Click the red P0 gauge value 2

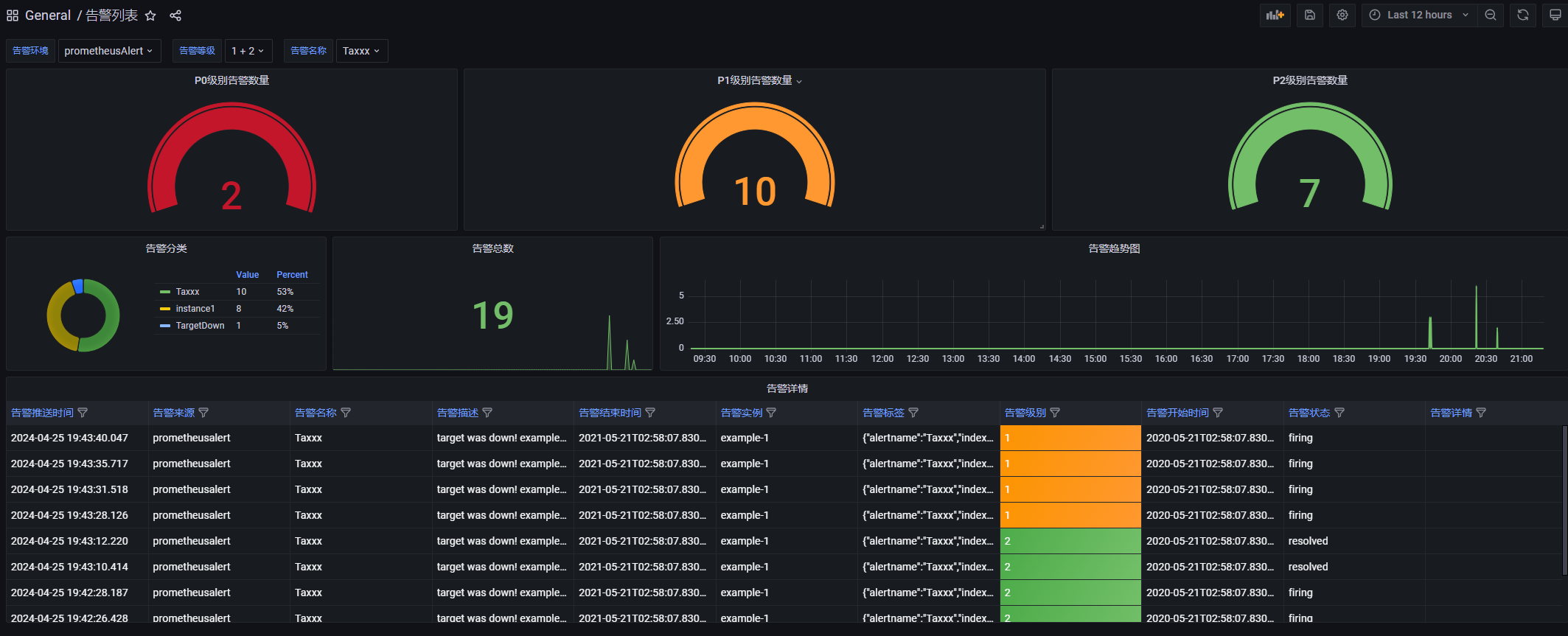coord(231,196)
